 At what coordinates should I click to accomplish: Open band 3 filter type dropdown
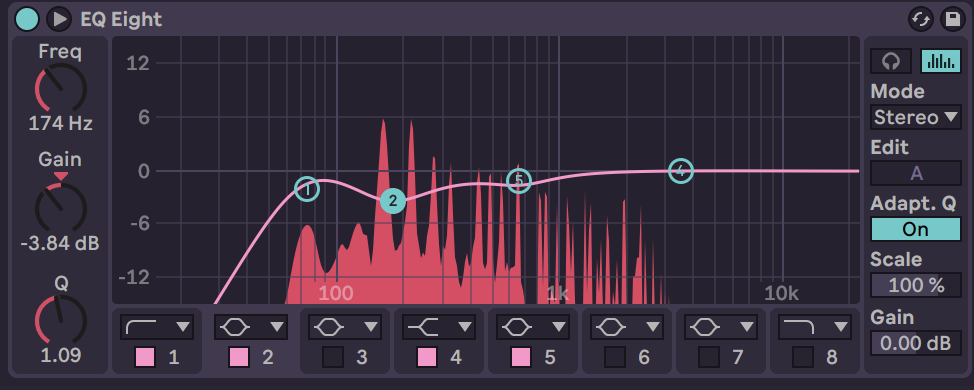(345, 327)
